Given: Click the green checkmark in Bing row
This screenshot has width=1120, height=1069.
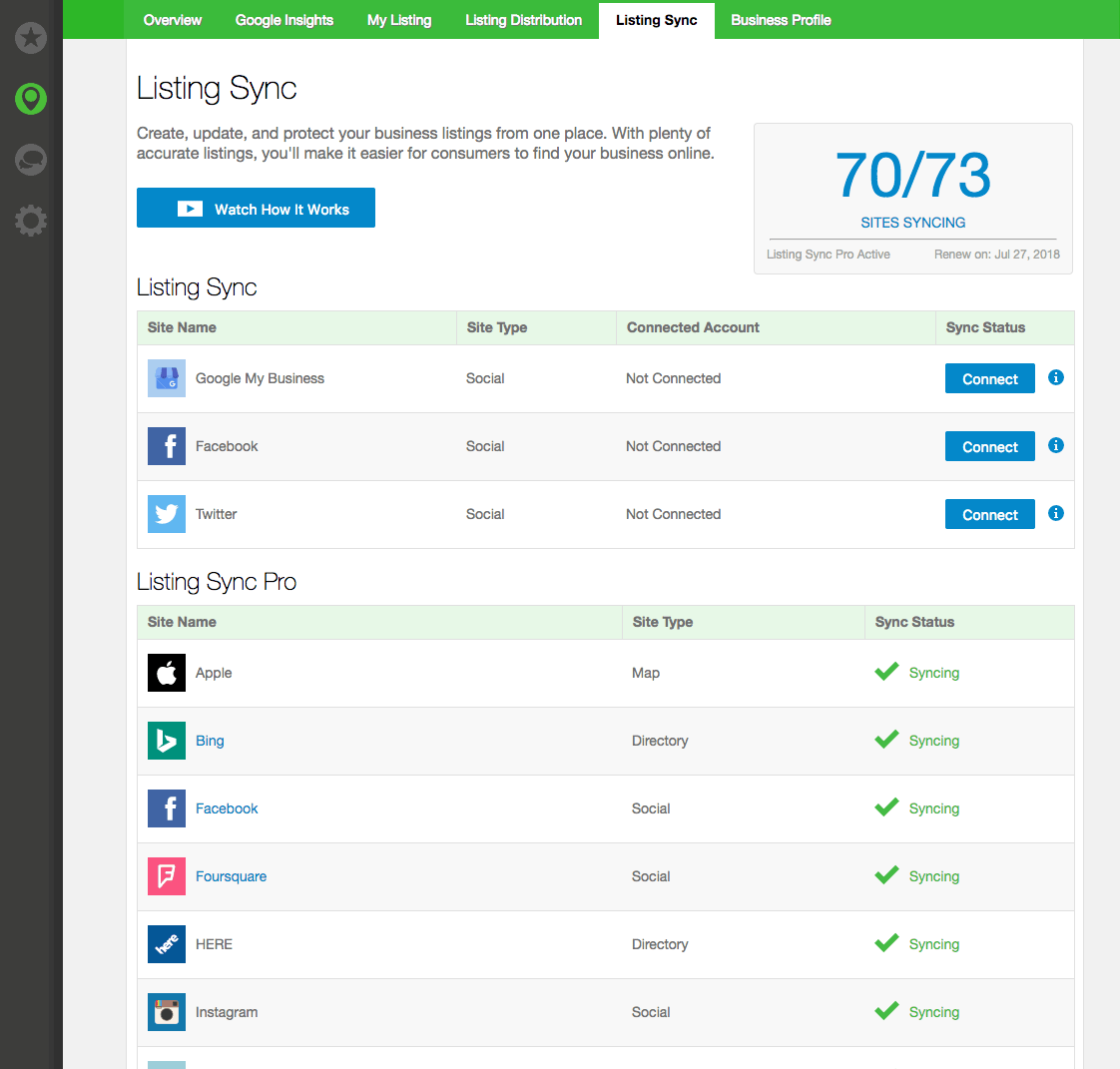Looking at the screenshot, I should (886, 739).
